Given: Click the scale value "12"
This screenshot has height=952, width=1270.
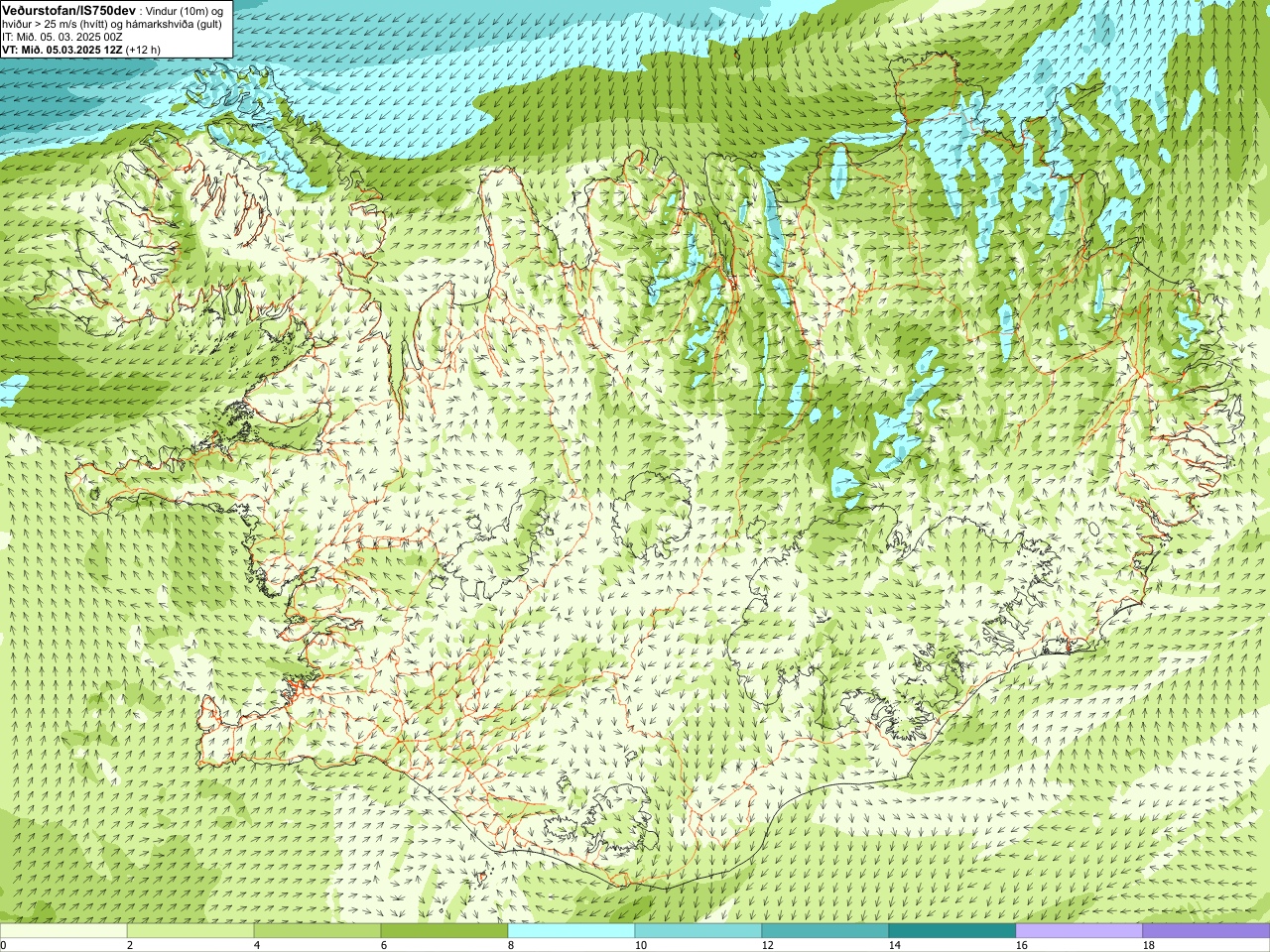Looking at the screenshot, I should (x=767, y=946).
